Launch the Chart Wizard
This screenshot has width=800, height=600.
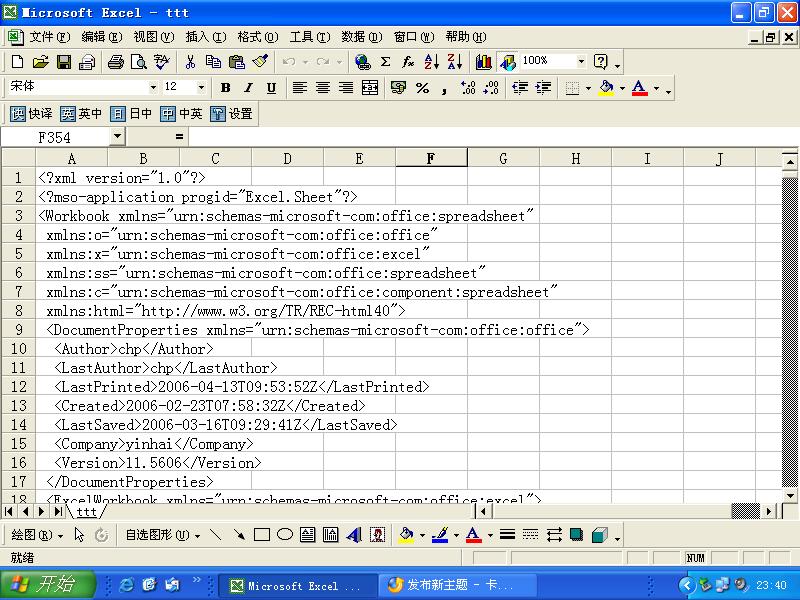tap(483, 62)
